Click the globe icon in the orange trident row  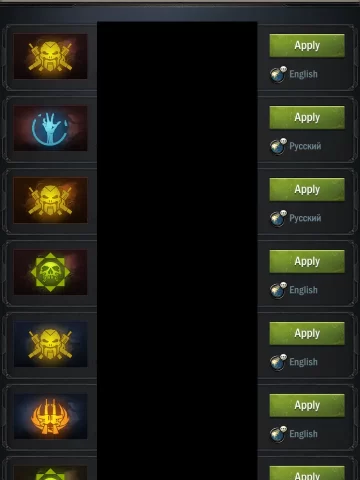click(x=278, y=434)
